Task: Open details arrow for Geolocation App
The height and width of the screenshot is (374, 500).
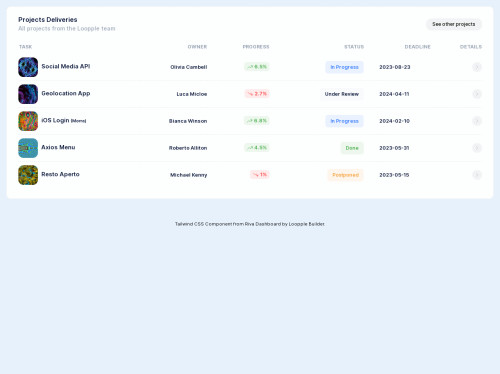Action: pos(477,94)
